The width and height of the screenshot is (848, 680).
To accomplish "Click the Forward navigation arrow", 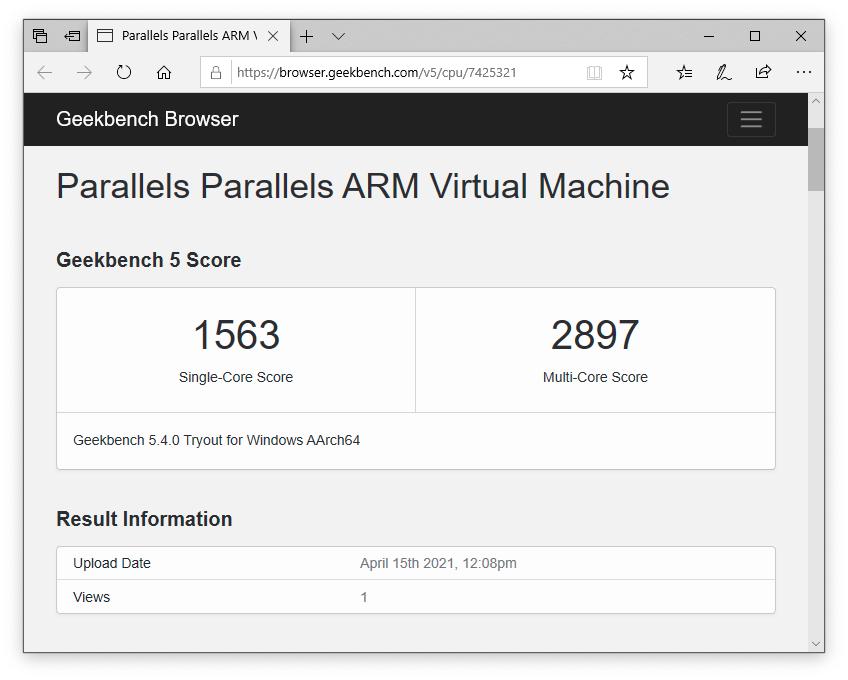I will (x=84, y=72).
